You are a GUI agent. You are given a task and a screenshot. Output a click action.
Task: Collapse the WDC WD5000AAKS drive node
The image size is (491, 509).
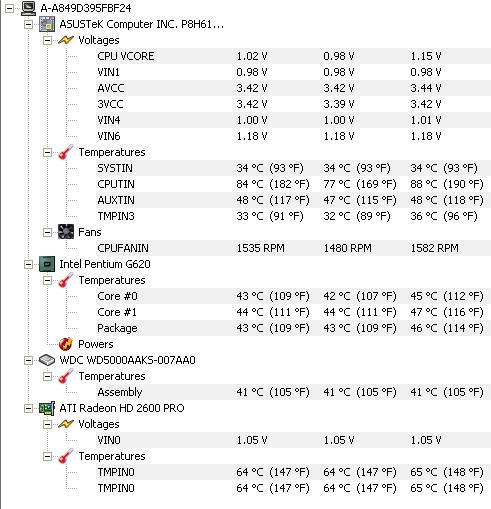[x=29, y=360]
